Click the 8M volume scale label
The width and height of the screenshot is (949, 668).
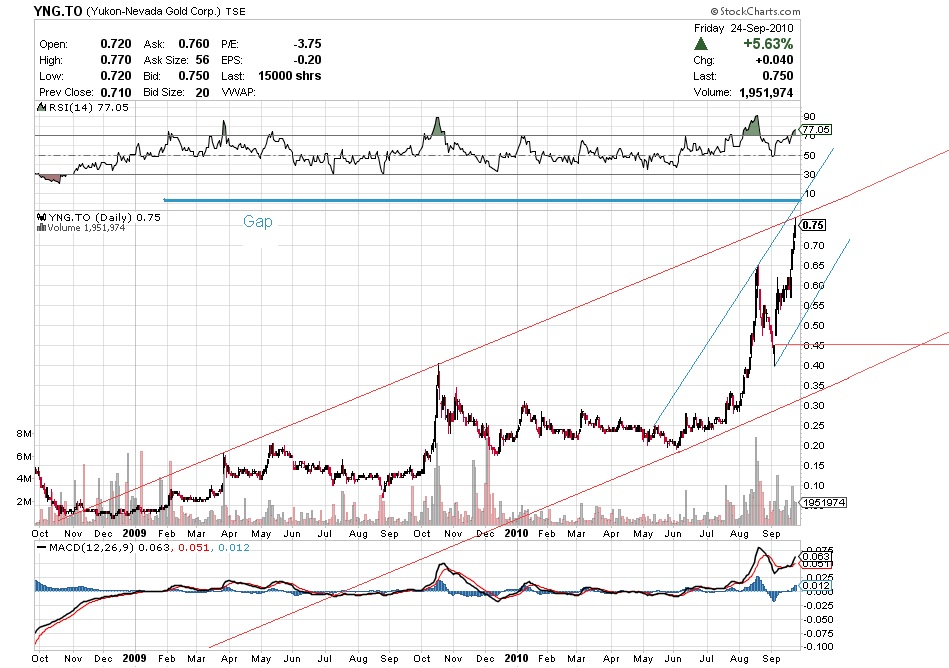pos(24,433)
